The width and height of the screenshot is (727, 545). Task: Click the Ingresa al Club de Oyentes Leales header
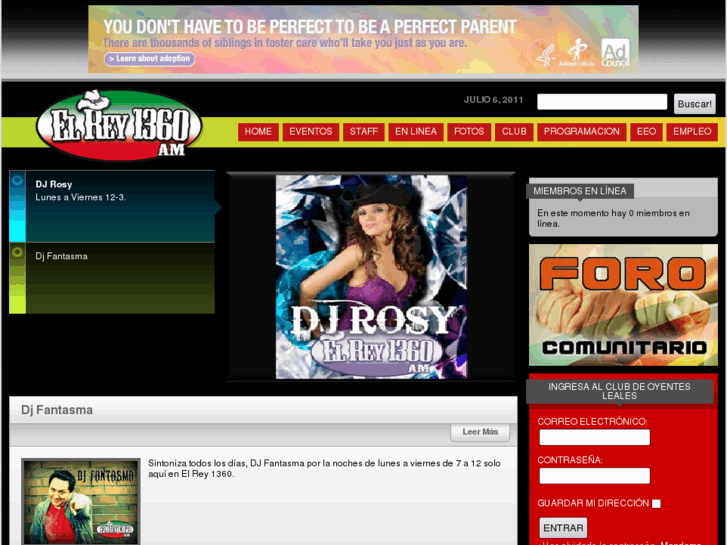(x=619, y=391)
